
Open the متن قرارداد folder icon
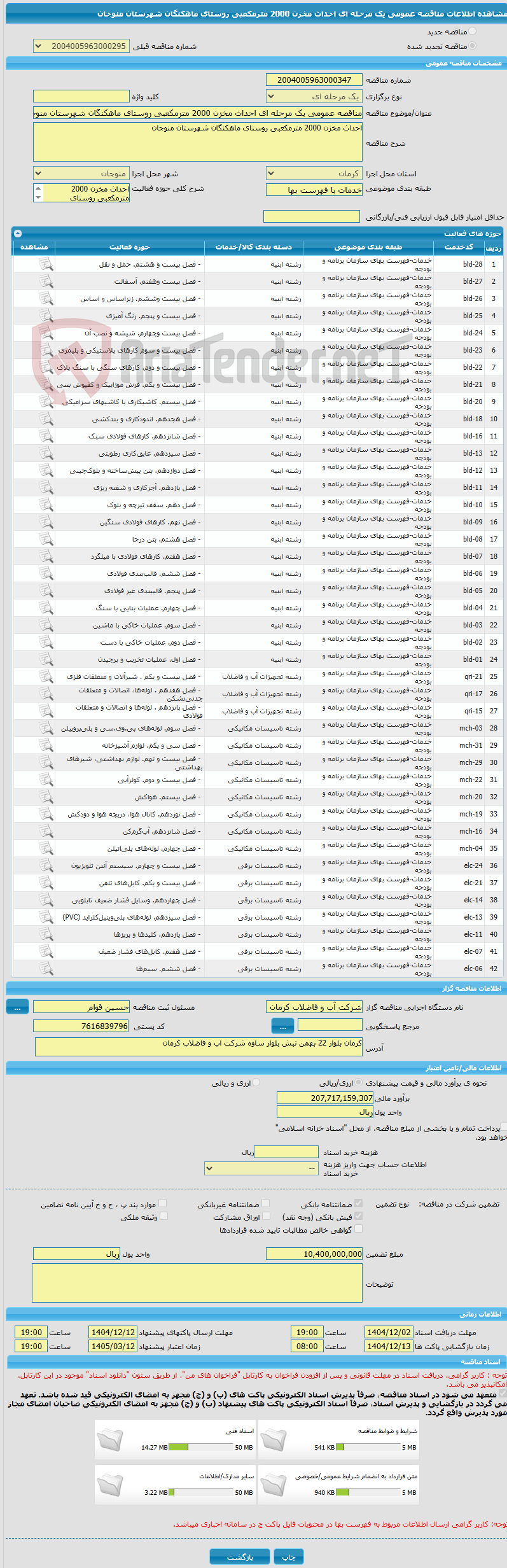pos(273,1485)
